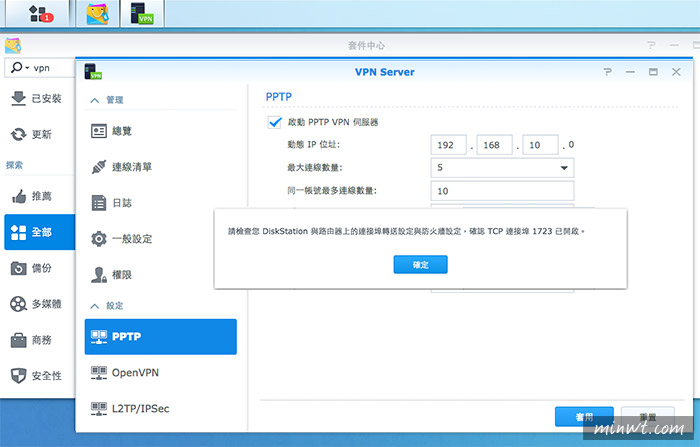Click the third IP octet field 10
700x447 pixels.
[540, 145]
